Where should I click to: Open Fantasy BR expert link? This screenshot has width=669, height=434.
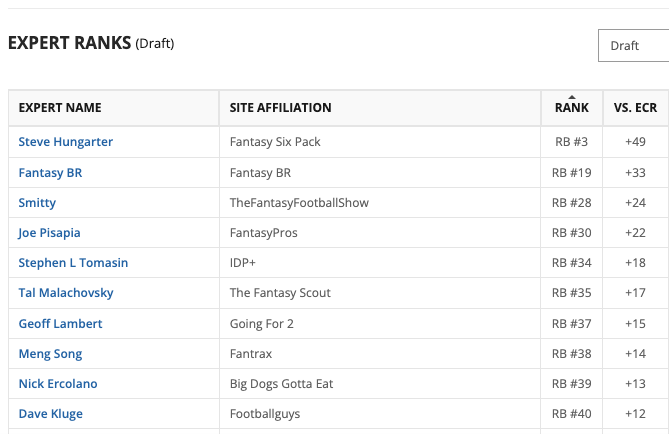pos(50,173)
